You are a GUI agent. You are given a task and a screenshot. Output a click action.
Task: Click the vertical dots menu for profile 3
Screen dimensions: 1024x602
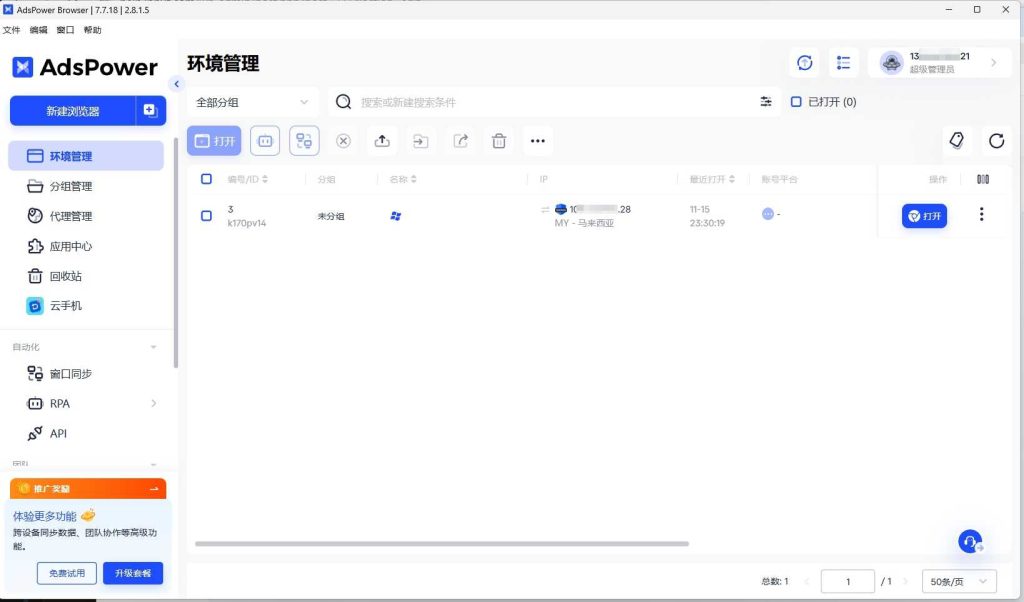pos(981,215)
